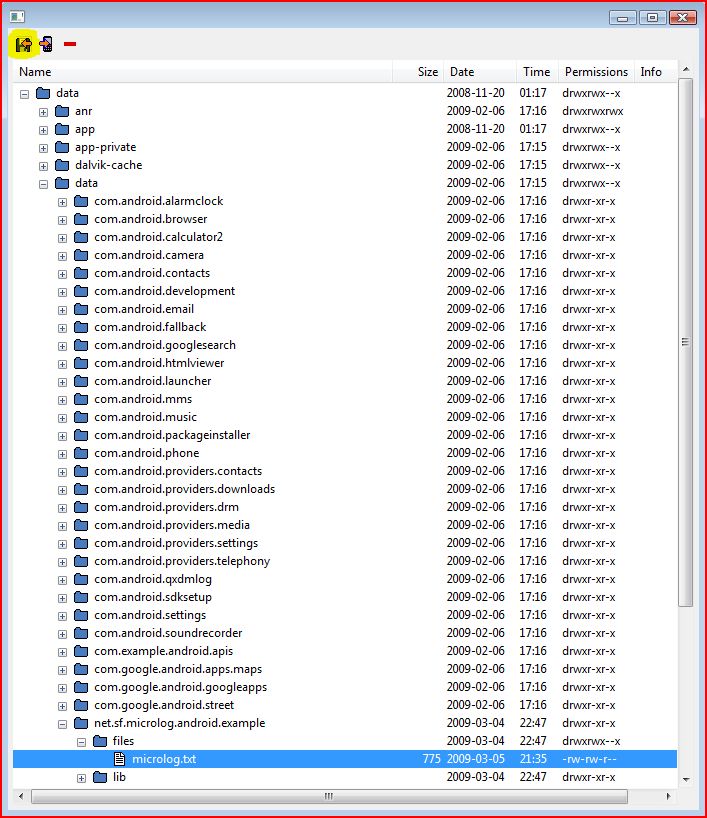
Task: Select com.android.providers.drm row
Action: [x=345, y=507]
